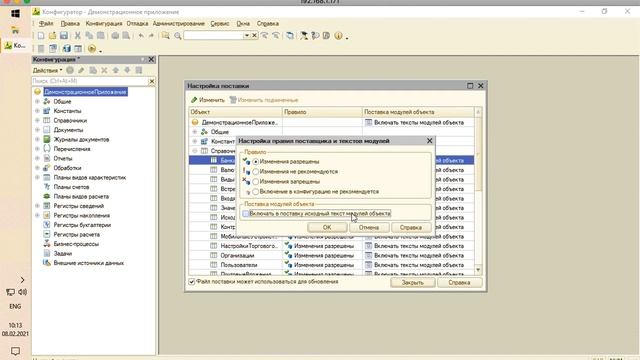Click the Delete X icon in the configuration panel toolbar
640x360 pixels.
[x=104, y=70]
